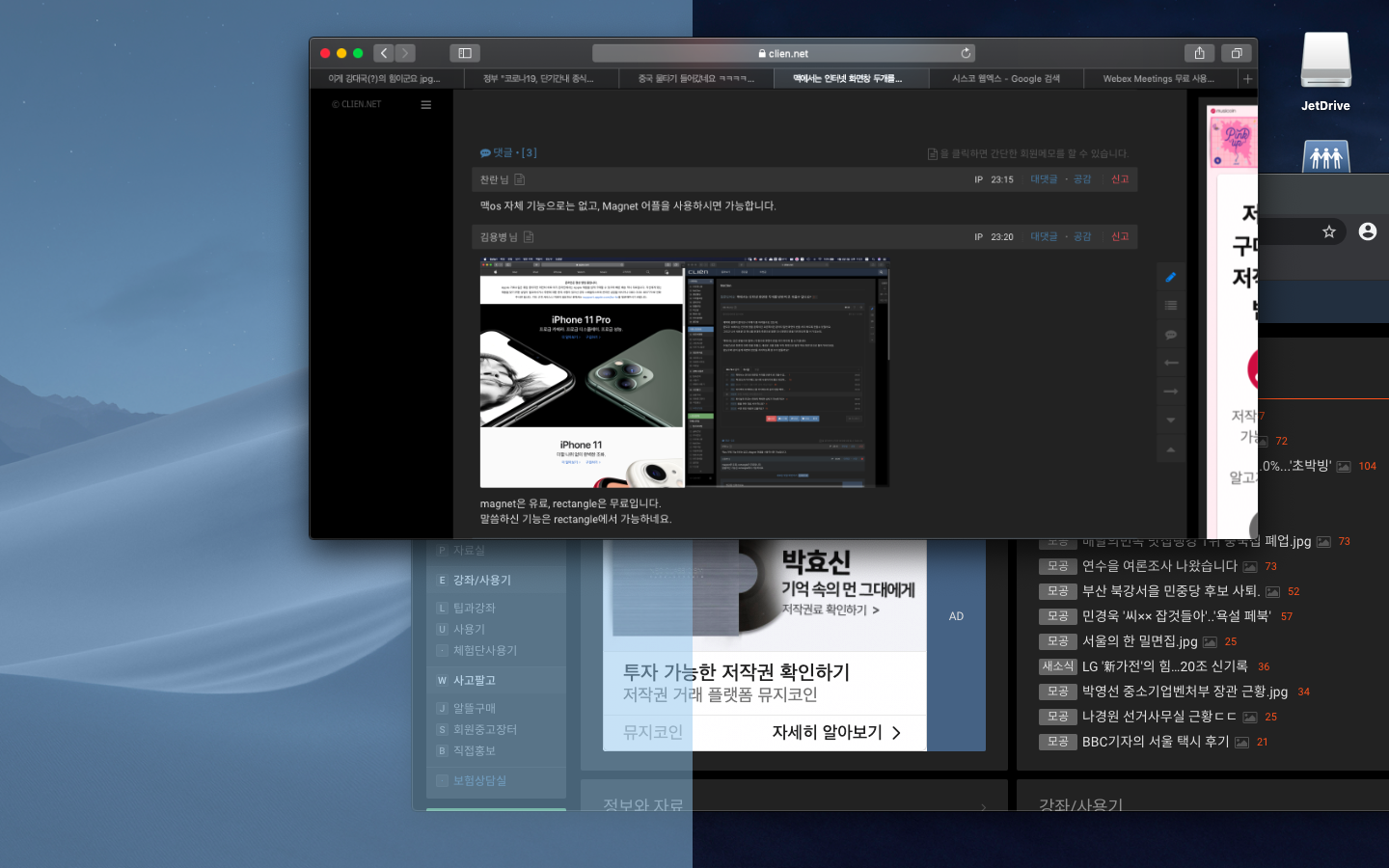Open 팁과강좌 in the back window sidebar
This screenshot has width=1389, height=868.
pos(474,608)
